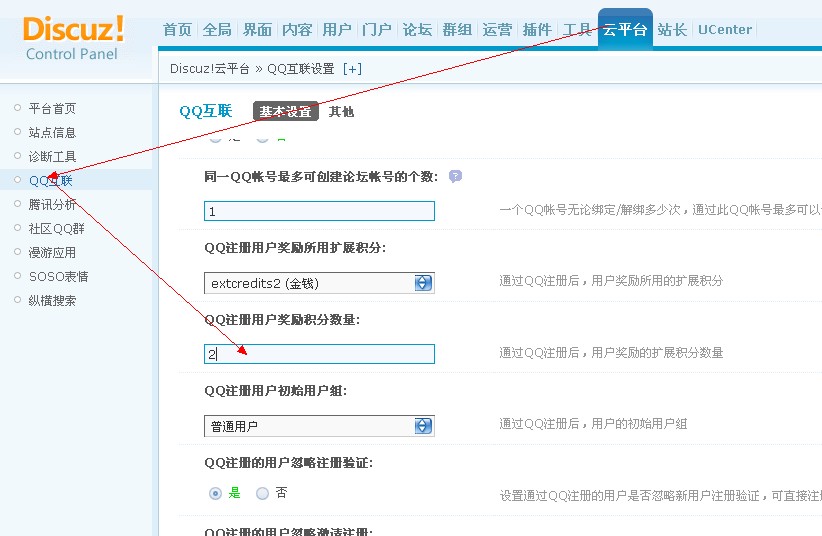Open SOSO表情 in sidebar

pos(59,276)
